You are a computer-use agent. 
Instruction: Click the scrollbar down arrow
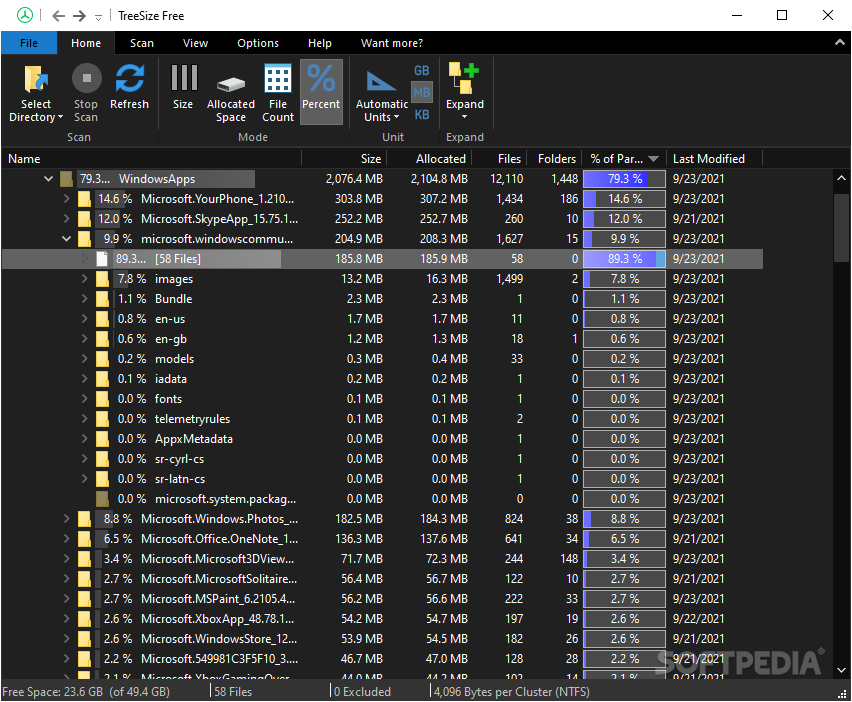841,670
